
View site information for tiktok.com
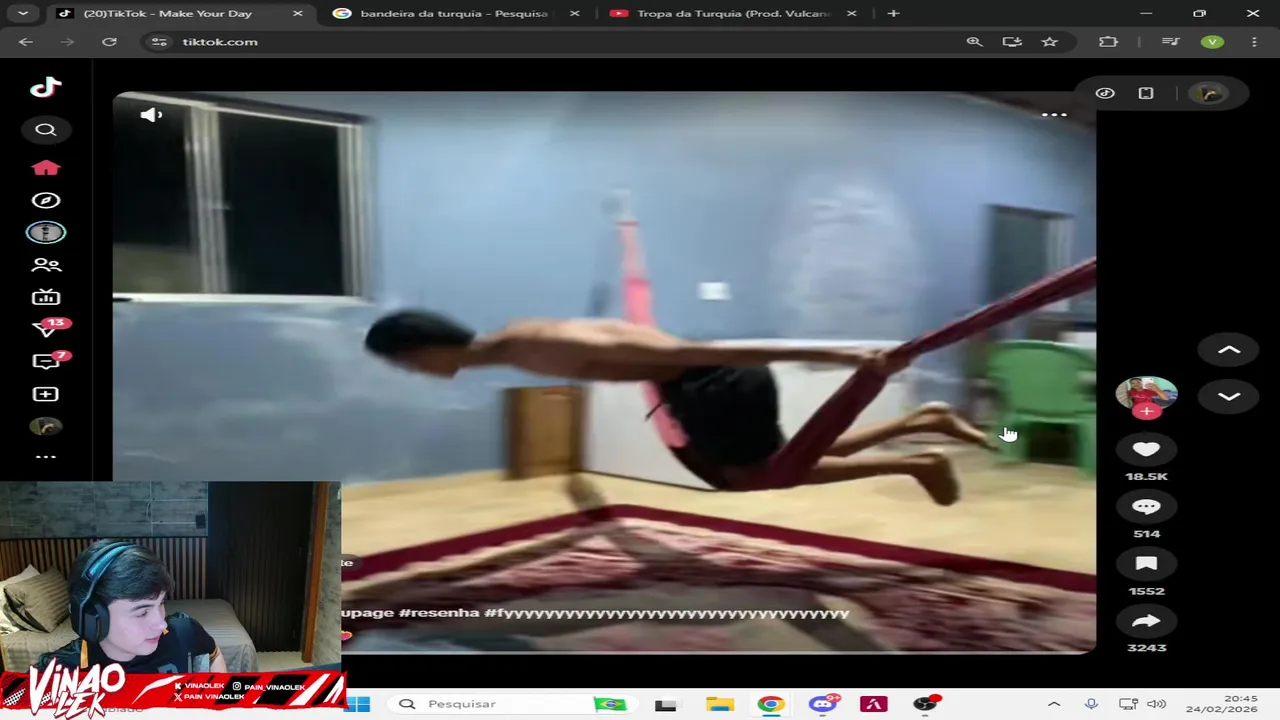tap(159, 42)
